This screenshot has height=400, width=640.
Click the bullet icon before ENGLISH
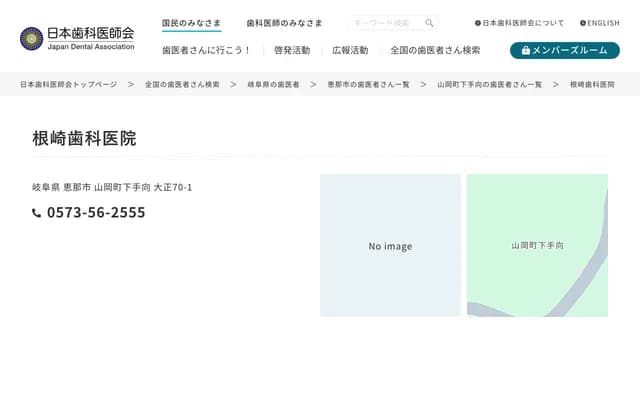pyautogui.click(x=583, y=23)
